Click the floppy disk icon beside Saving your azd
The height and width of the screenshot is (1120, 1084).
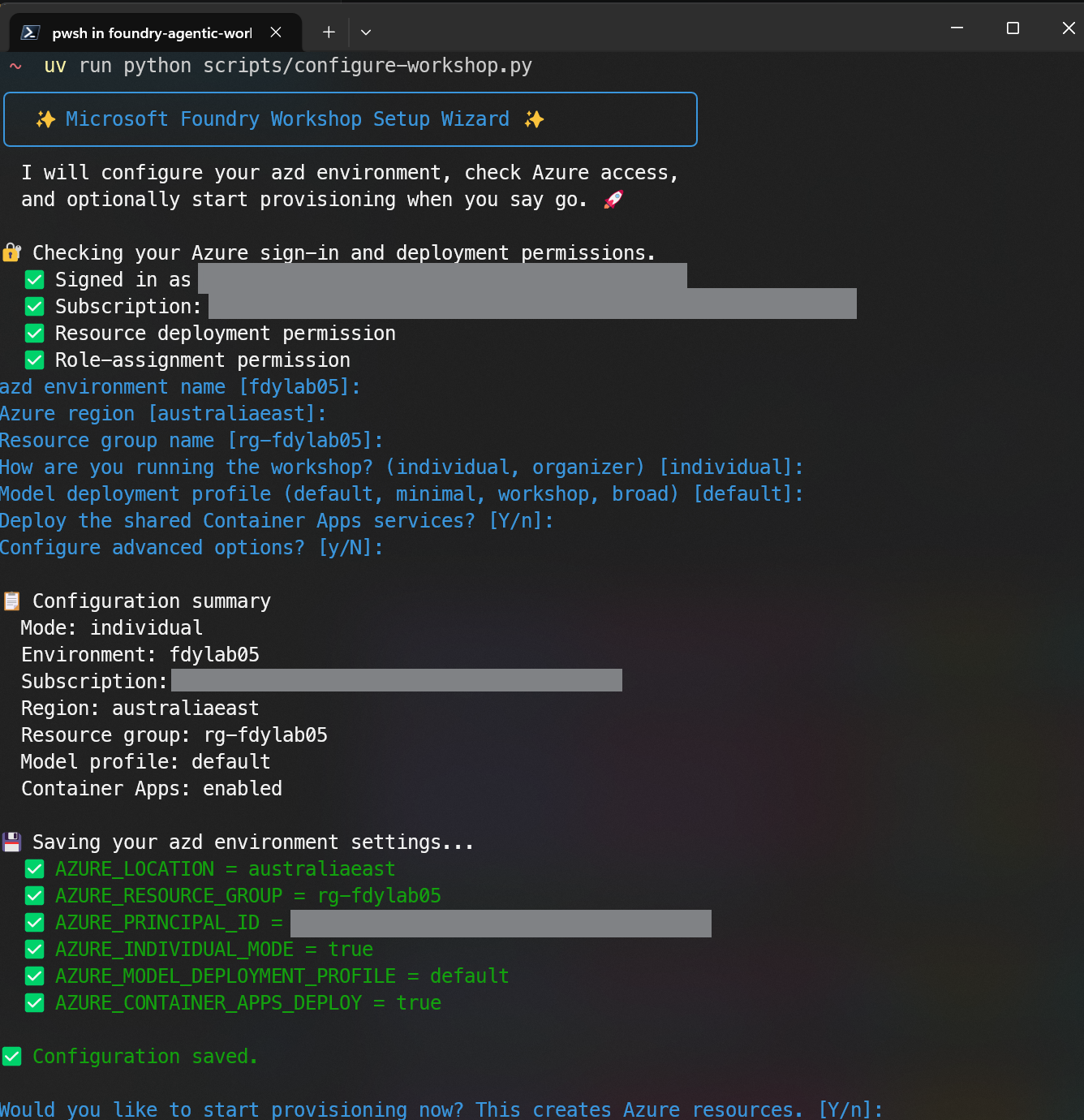tap(11, 842)
